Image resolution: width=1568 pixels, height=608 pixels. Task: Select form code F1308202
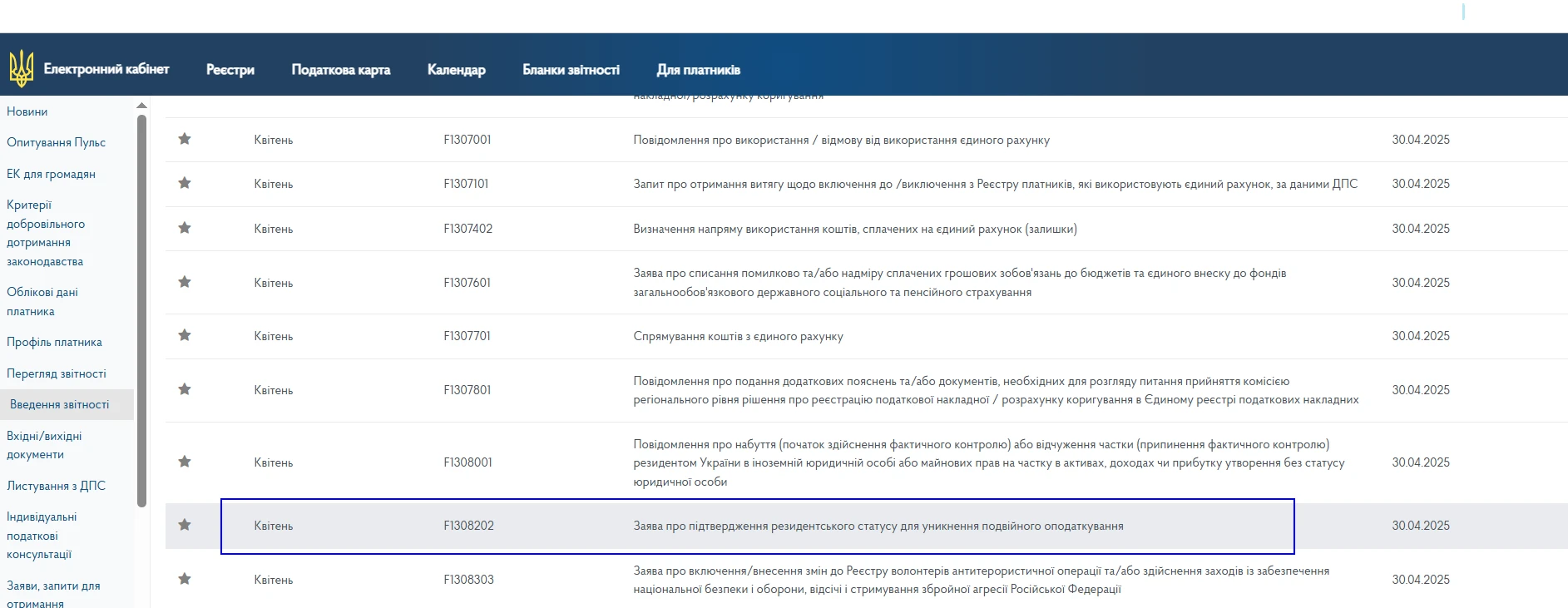[469, 526]
